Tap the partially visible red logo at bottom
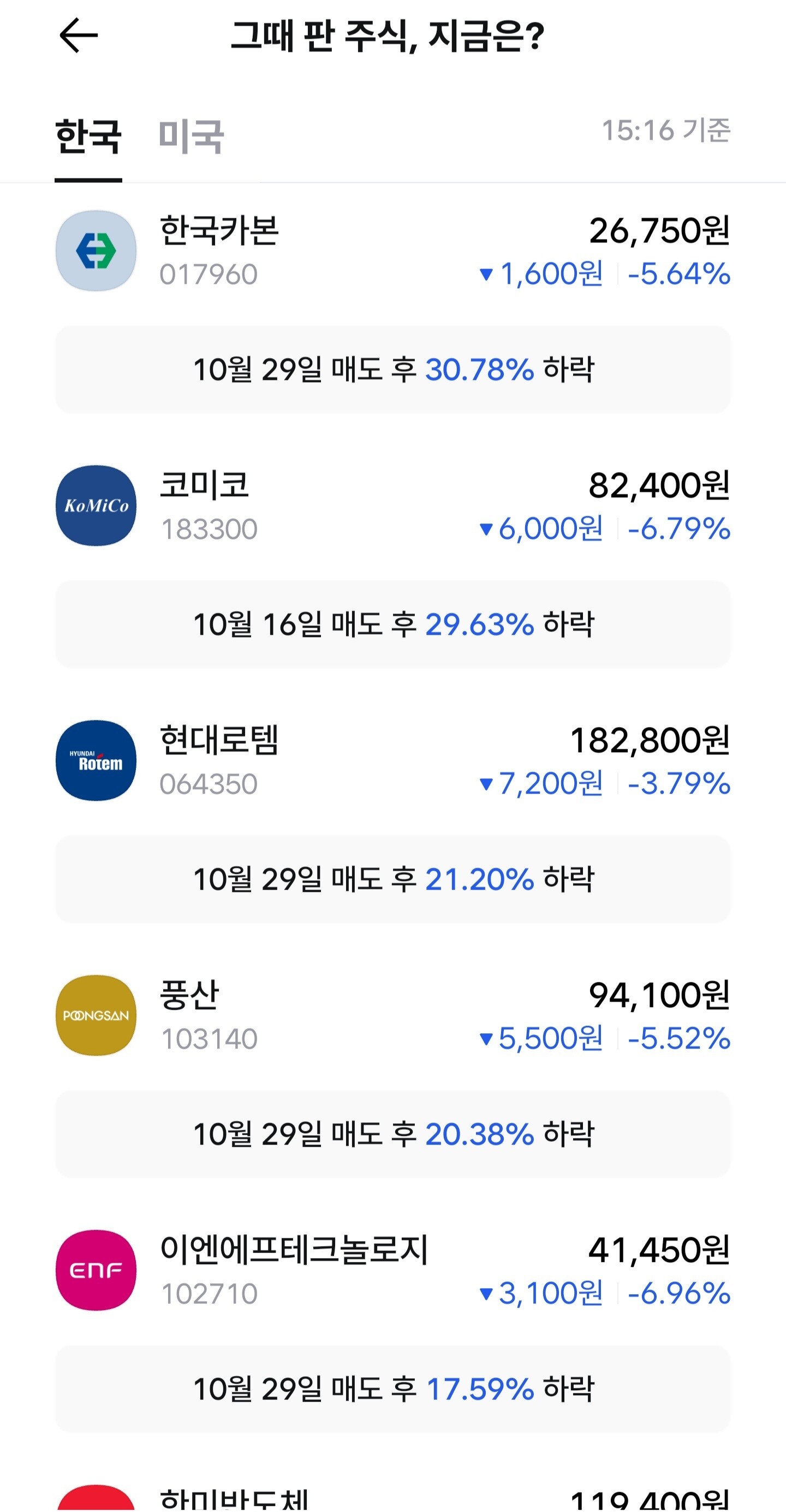Screen dimensions: 786x1512 click(96, 1498)
